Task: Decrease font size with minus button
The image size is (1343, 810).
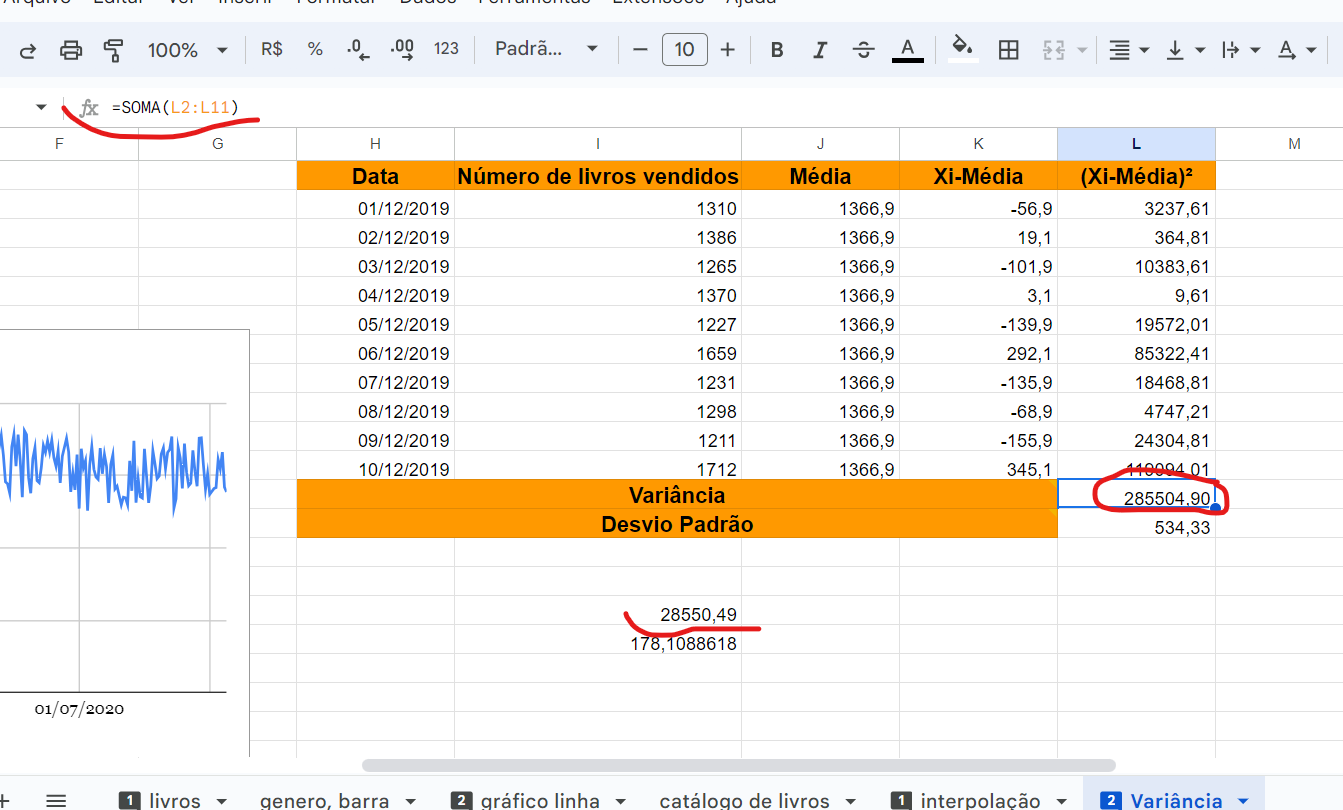Action: [x=641, y=49]
